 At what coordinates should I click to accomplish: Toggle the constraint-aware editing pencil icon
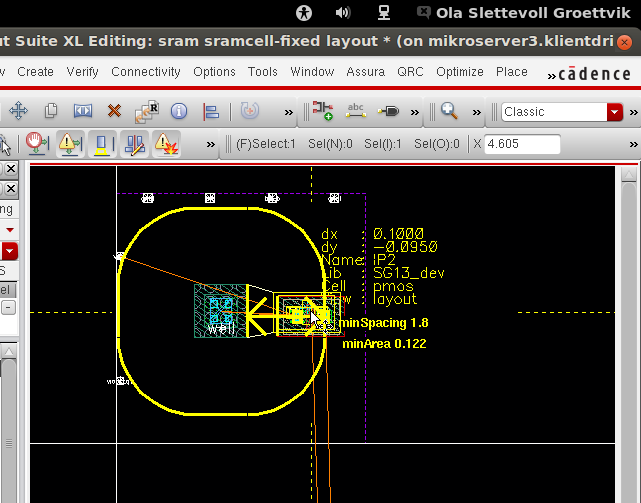pyautogui.click(x=134, y=144)
